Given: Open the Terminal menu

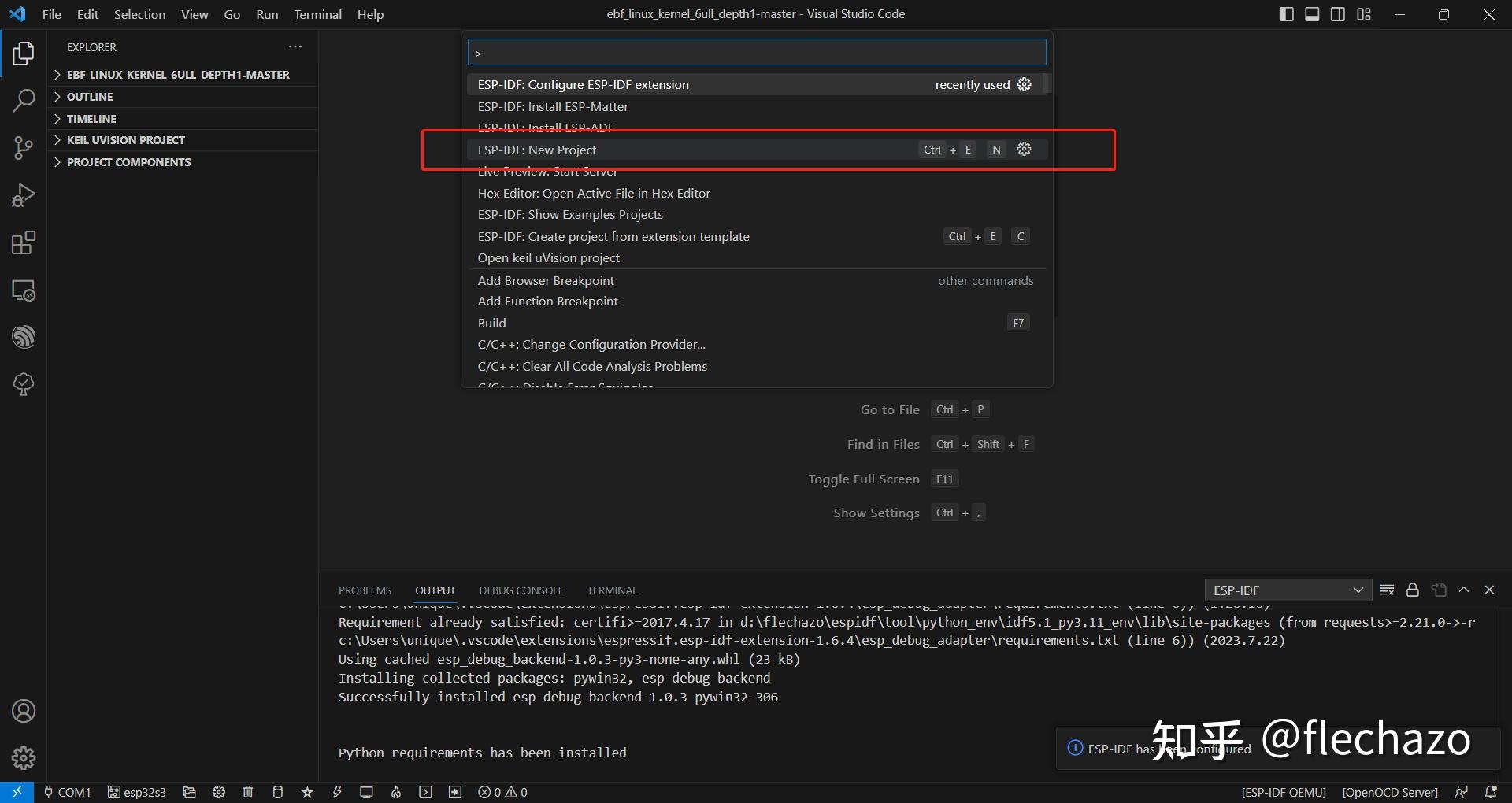Looking at the screenshot, I should point(317,14).
